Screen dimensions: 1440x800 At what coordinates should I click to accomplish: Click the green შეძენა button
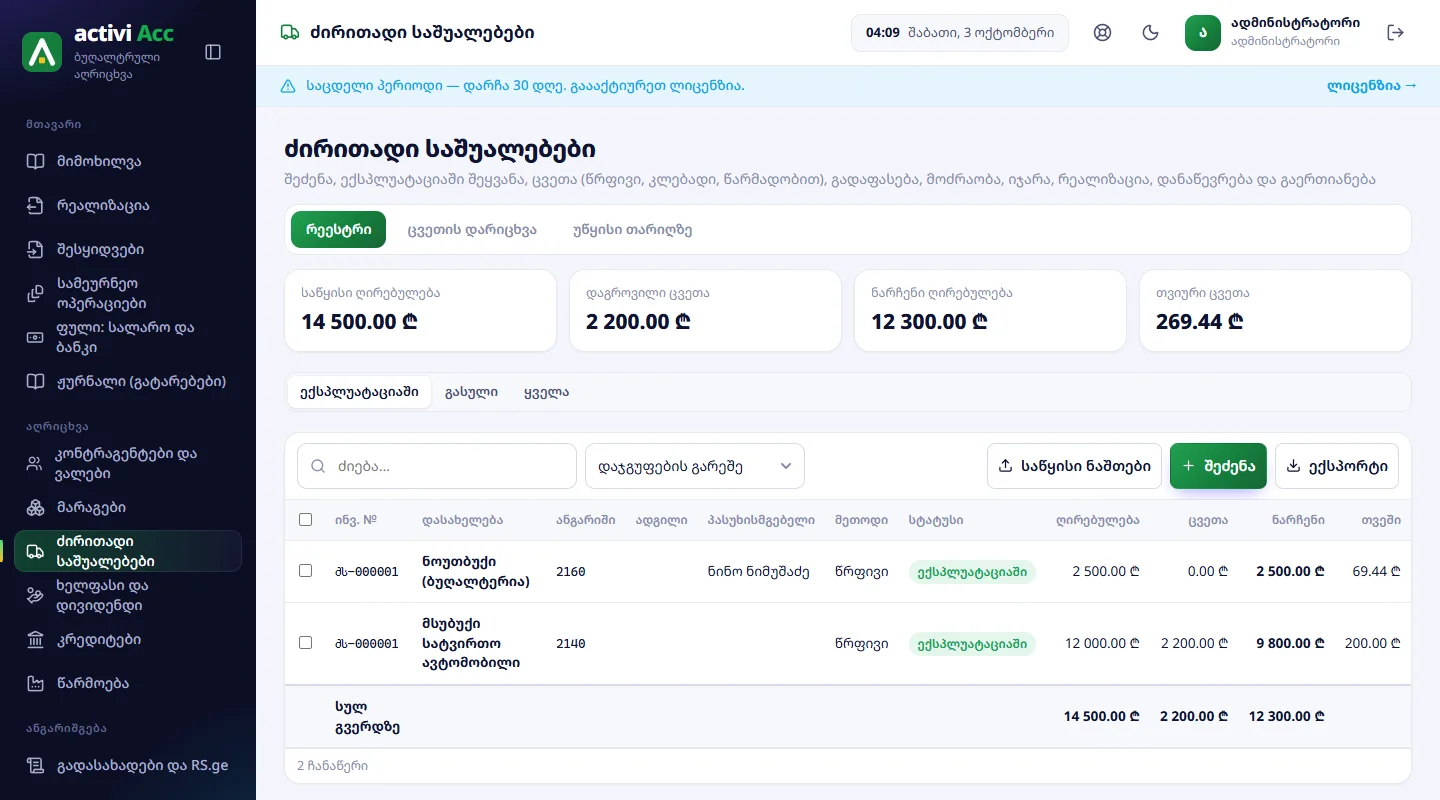1218,466
